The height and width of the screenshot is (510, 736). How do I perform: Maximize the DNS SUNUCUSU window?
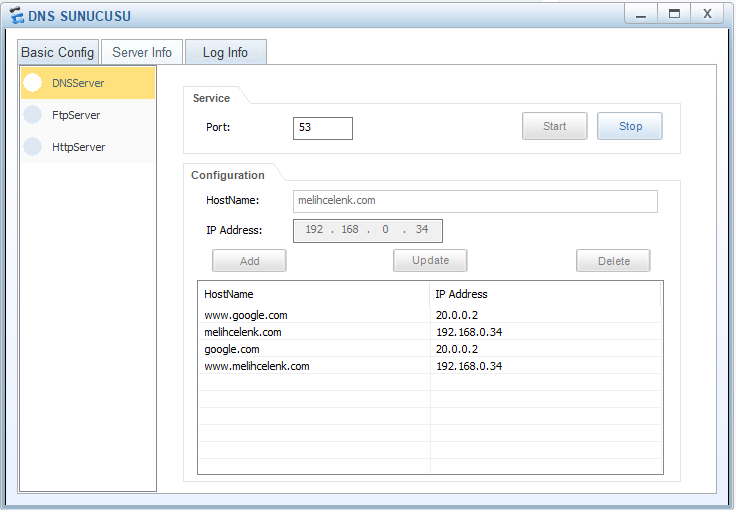click(x=674, y=14)
